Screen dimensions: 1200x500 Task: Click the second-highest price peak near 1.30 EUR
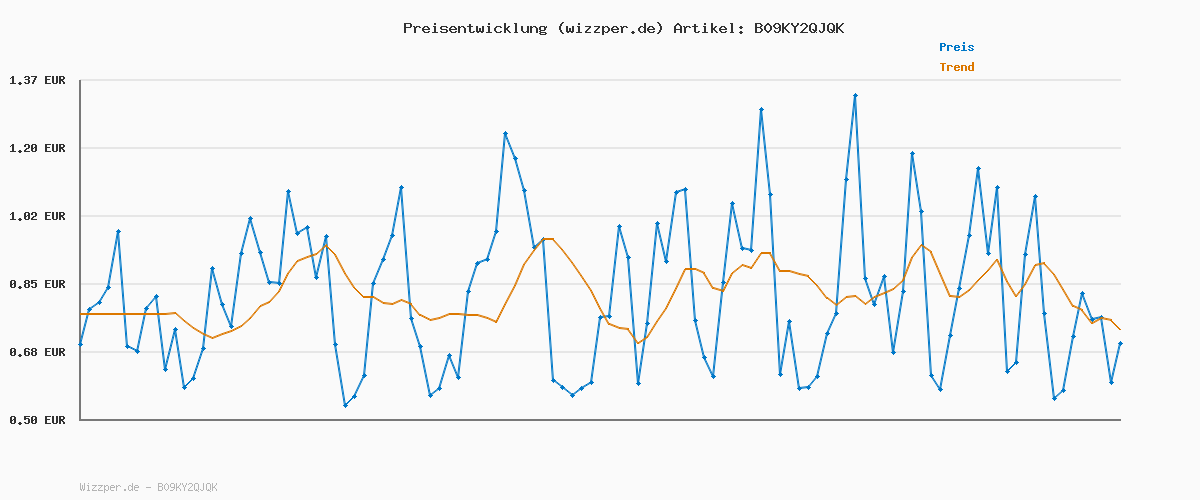coord(761,110)
